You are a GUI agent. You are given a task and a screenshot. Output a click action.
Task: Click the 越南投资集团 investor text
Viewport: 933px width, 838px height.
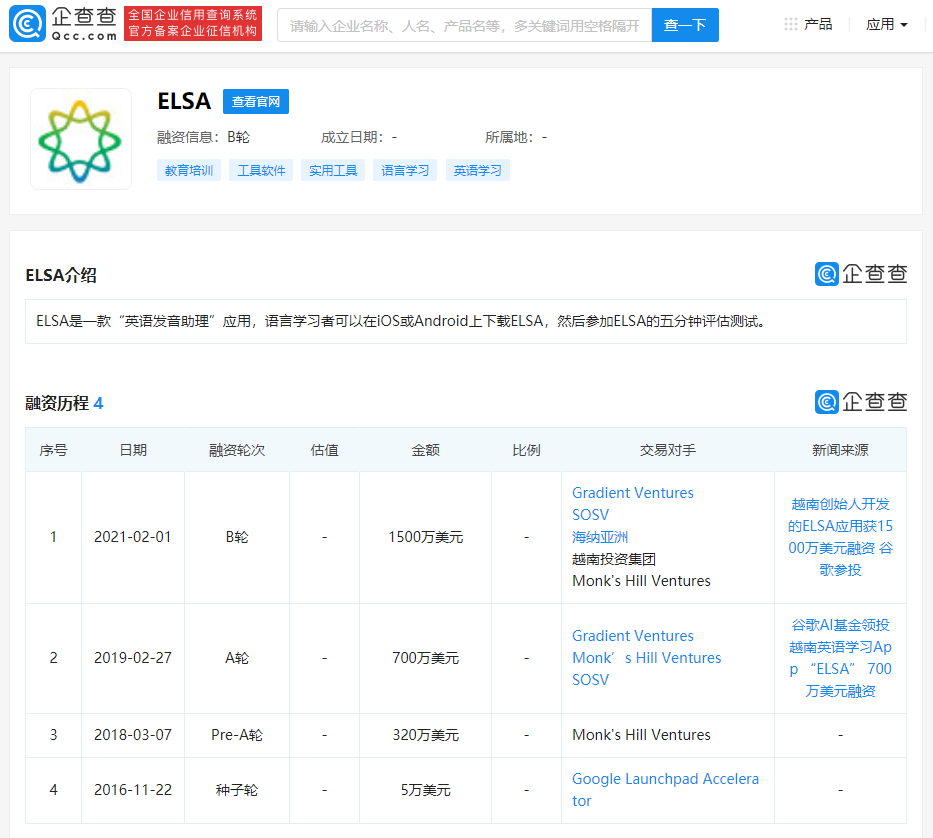click(x=613, y=559)
